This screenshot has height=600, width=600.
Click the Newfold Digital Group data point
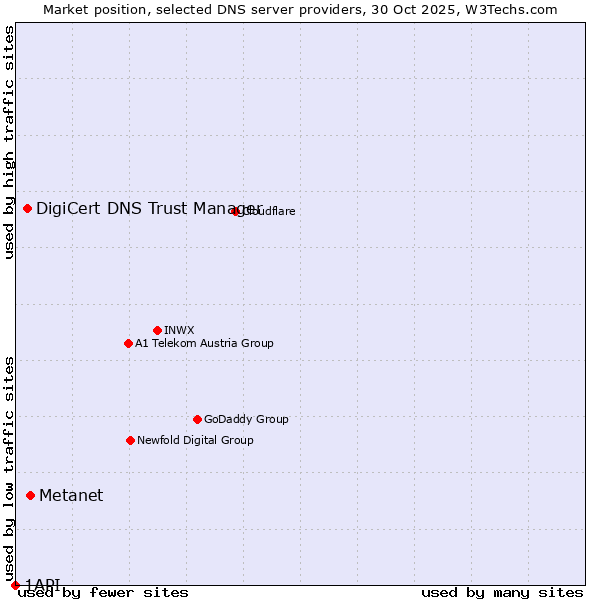click(130, 440)
